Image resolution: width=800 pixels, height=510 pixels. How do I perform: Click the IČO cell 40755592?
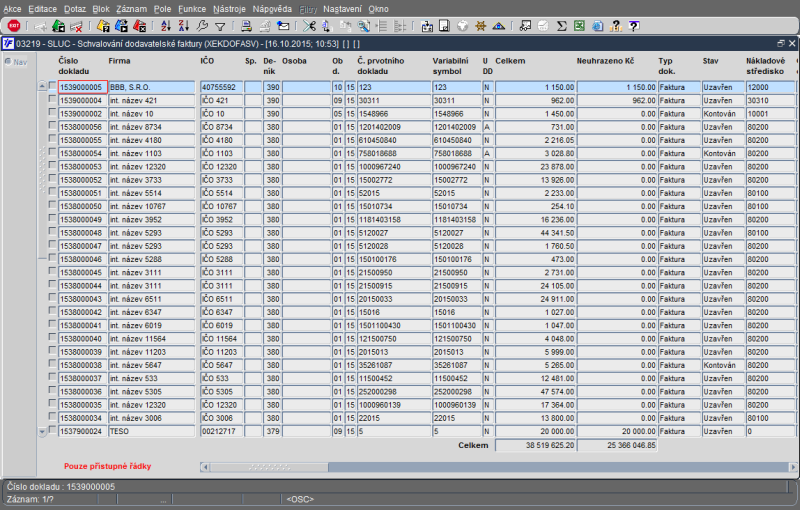click(x=221, y=87)
